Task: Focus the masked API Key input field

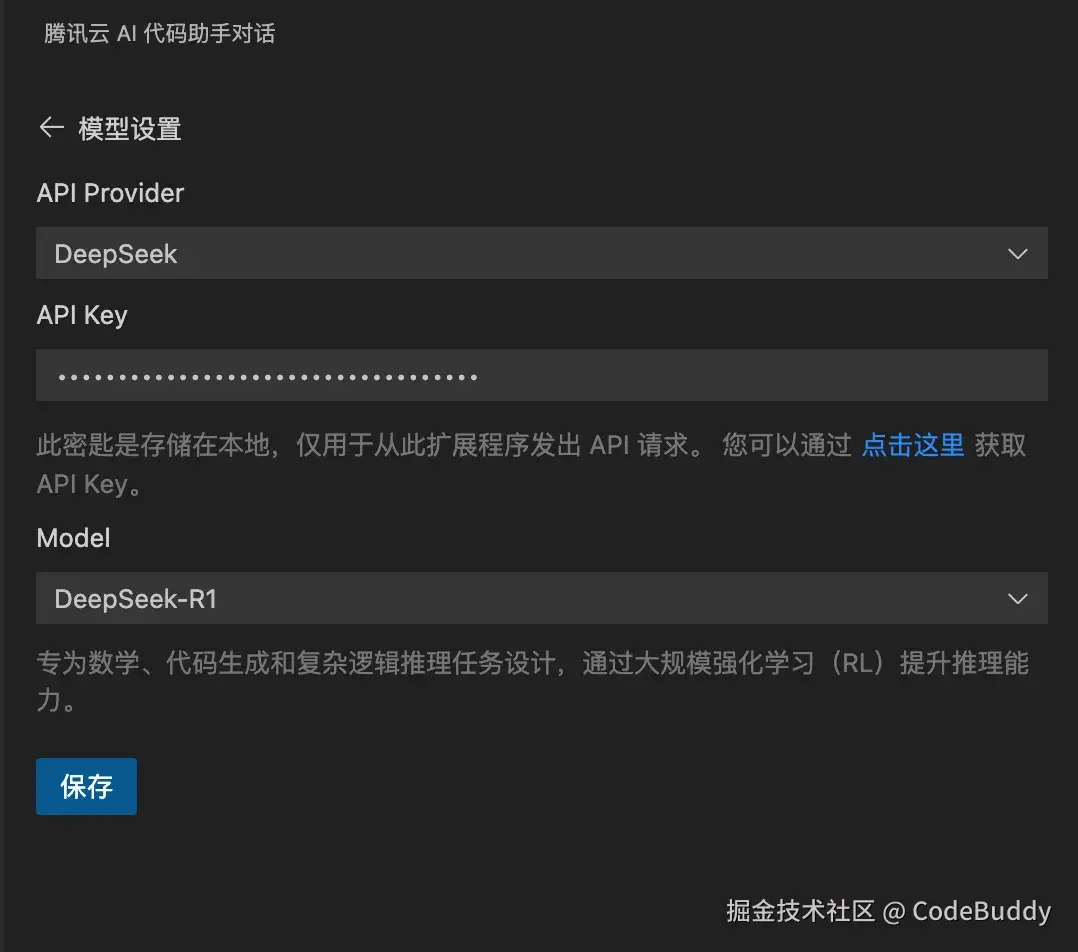Action: pyautogui.click(x=542, y=375)
